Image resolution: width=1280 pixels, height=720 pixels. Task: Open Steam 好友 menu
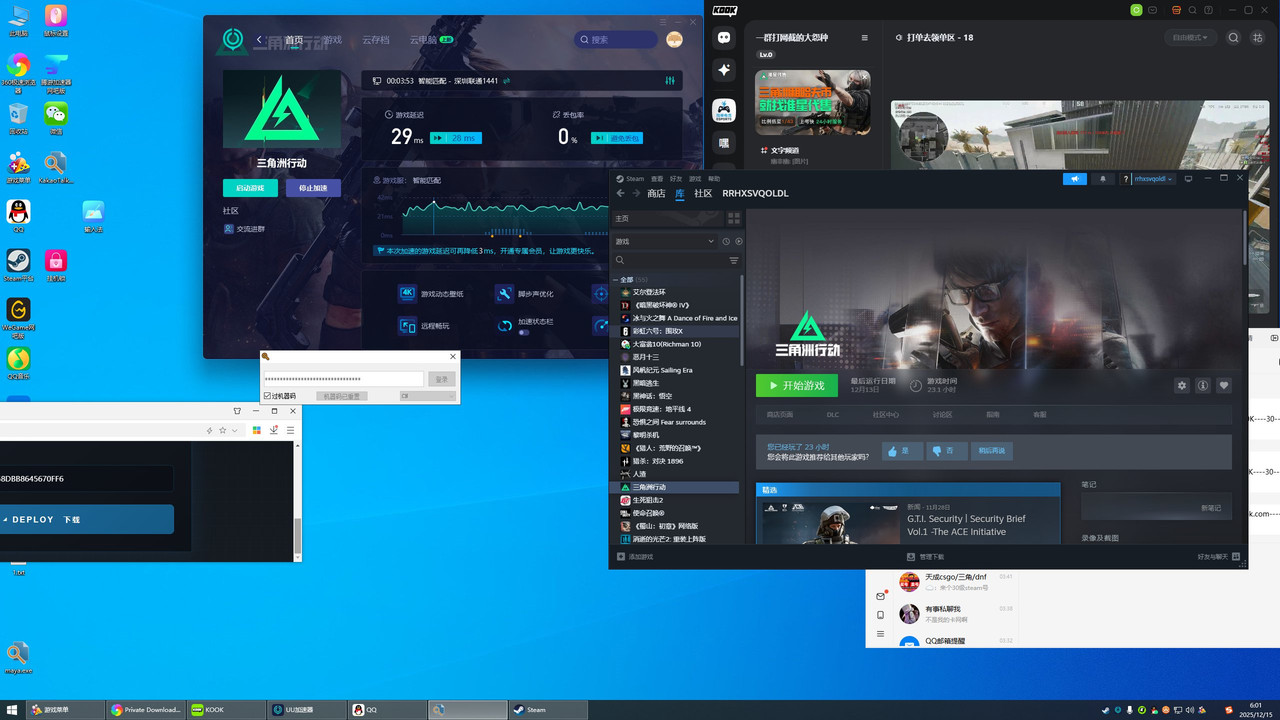tap(676, 179)
